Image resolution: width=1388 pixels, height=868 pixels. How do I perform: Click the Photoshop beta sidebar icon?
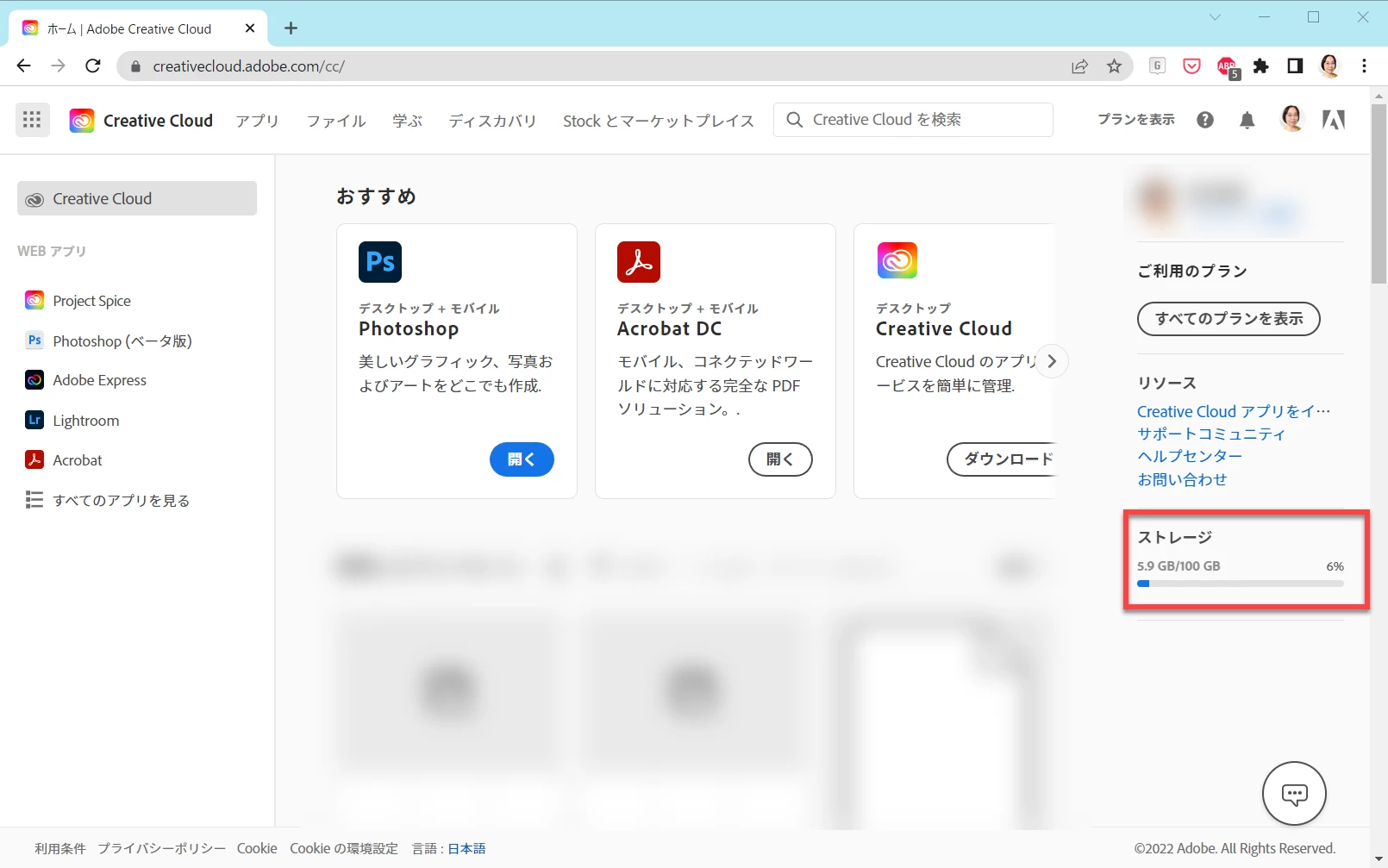click(x=34, y=340)
